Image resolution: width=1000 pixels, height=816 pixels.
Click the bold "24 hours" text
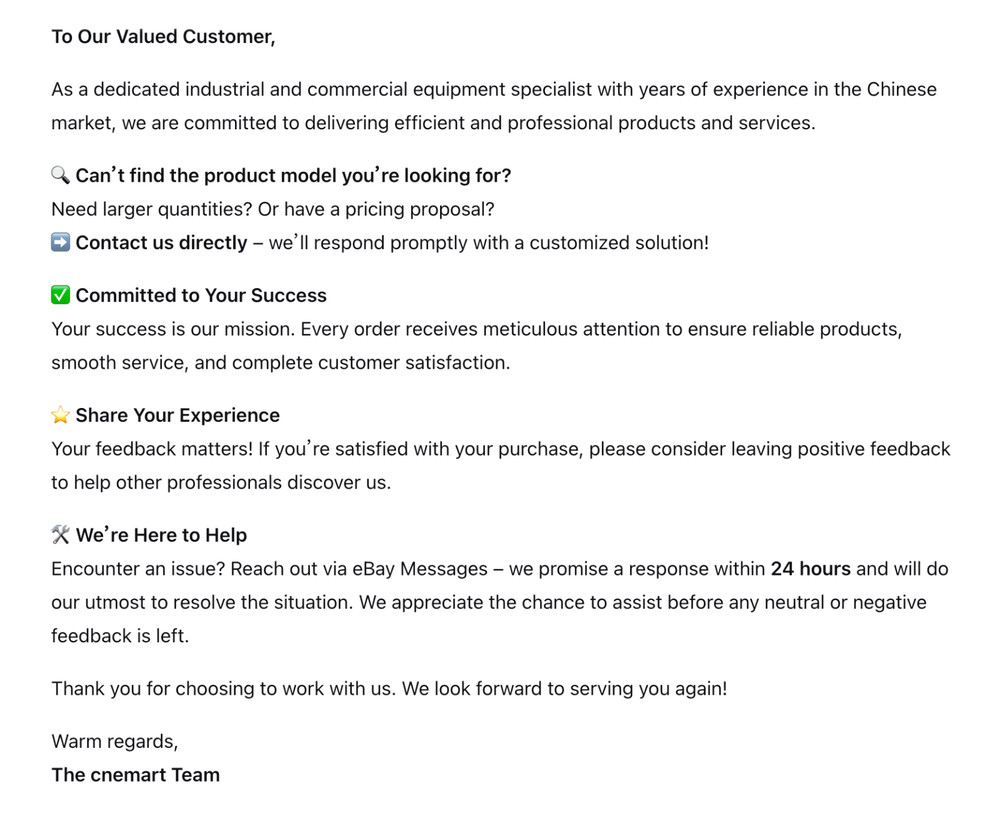[x=810, y=569]
